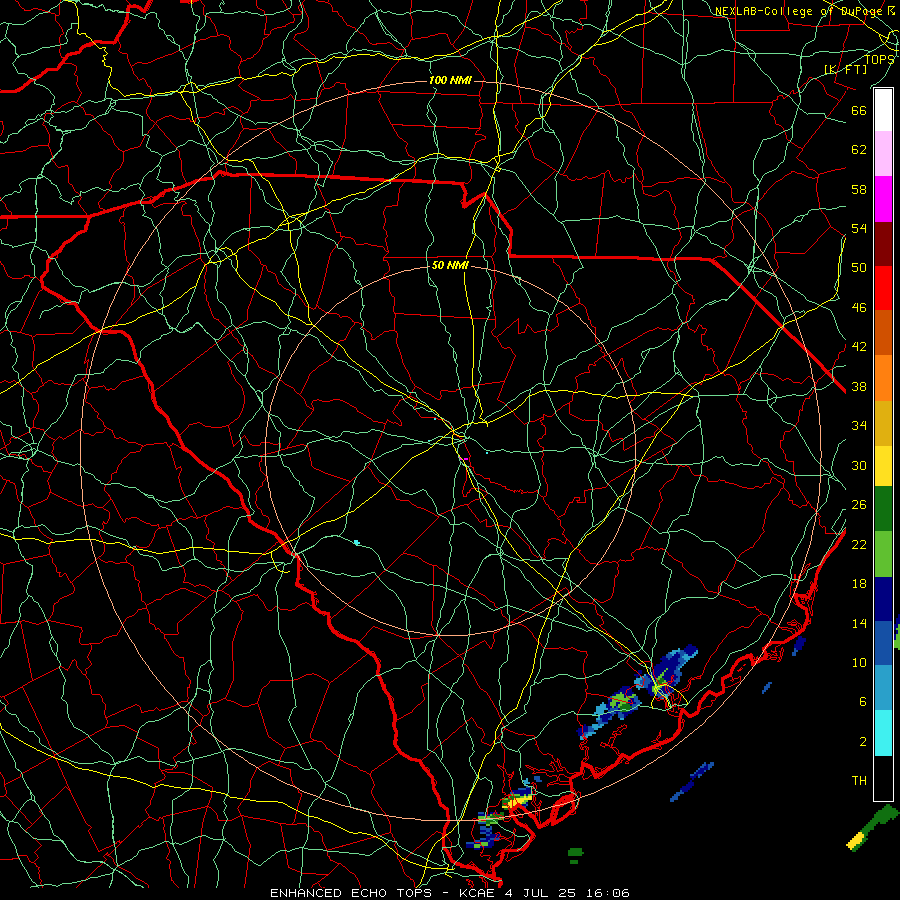This screenshot has width=900, height=900.
Task: Click the 62 legend value
Action: tap(859, 149)
